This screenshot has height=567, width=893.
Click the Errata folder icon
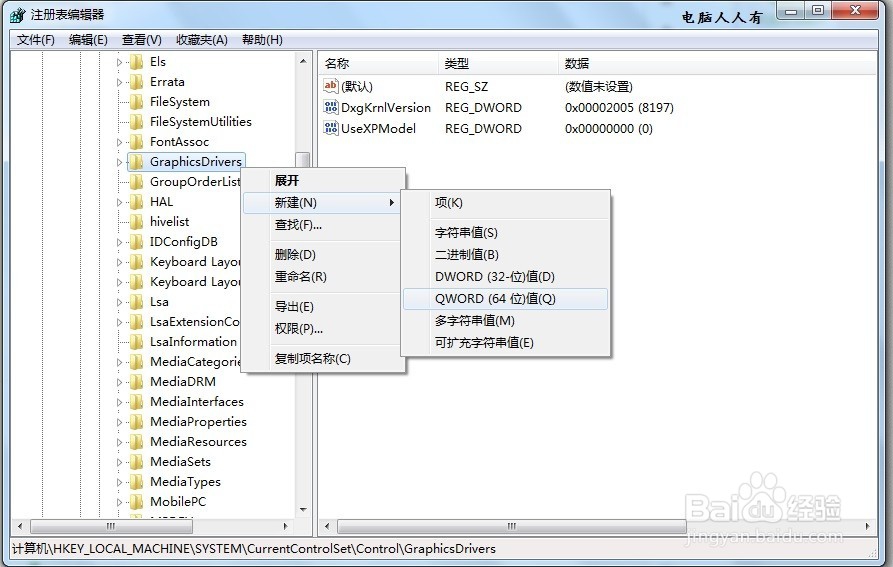pos(136,82)
